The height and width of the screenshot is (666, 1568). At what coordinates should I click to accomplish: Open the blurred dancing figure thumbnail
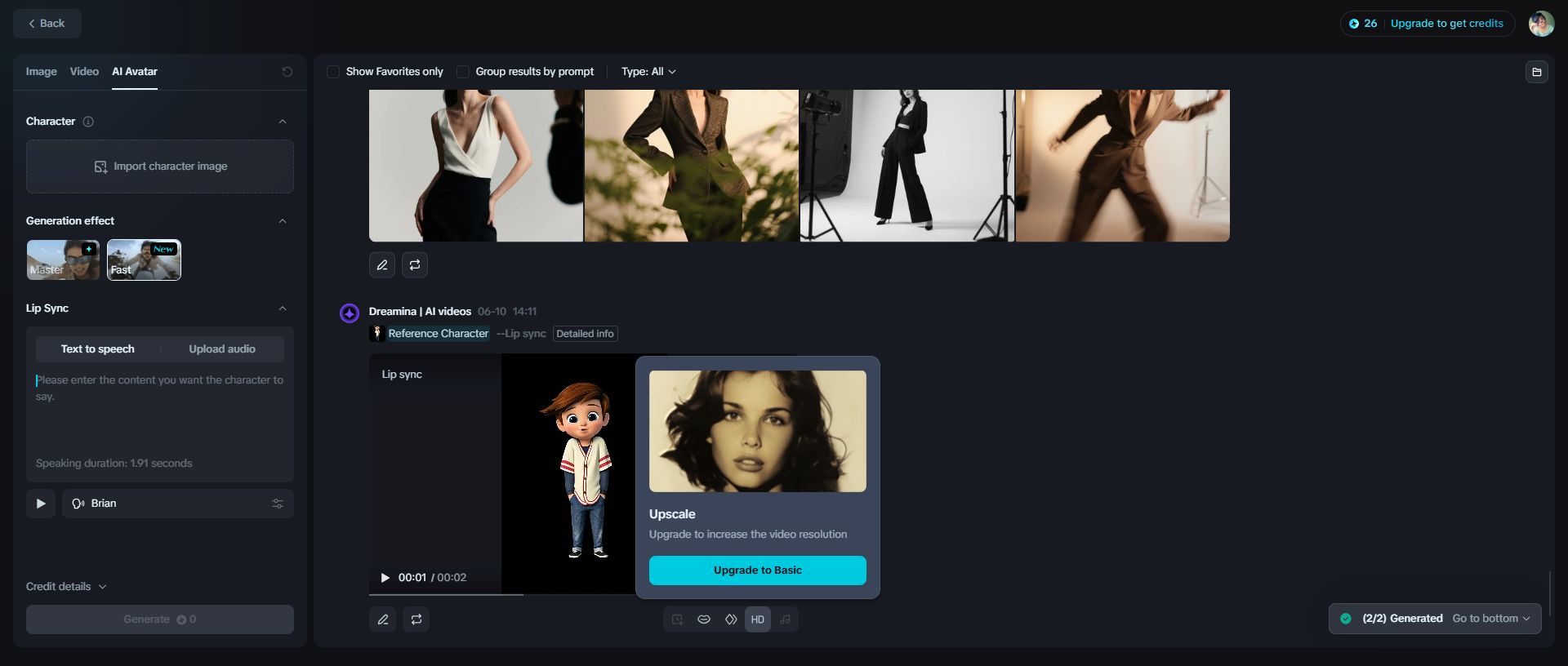point(1123,166)
